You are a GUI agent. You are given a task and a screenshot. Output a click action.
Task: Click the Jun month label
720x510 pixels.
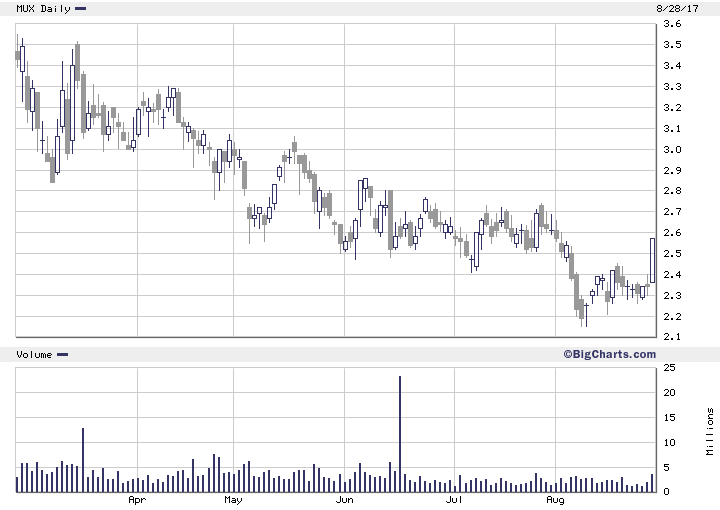[344, 500]
